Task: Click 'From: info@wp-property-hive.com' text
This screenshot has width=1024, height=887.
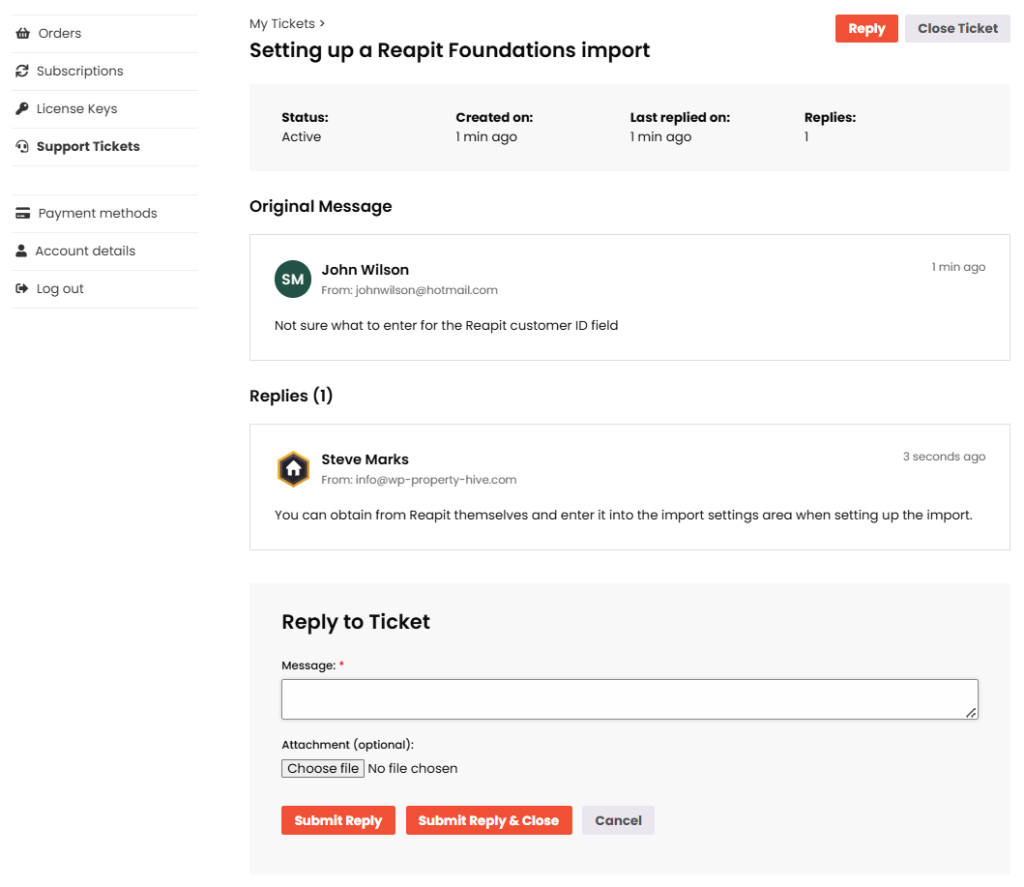Action: tap(419, 479)
